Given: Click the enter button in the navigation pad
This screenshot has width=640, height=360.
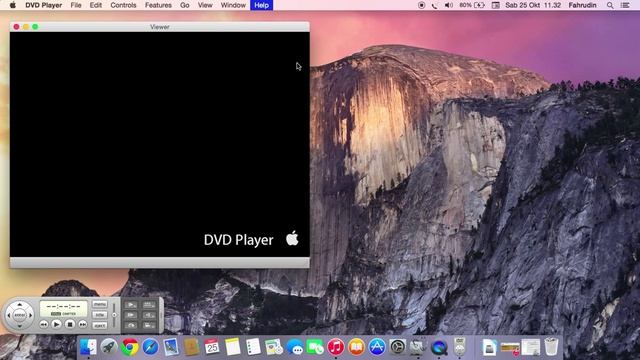Looking at the screenshot, I should 20,315.
